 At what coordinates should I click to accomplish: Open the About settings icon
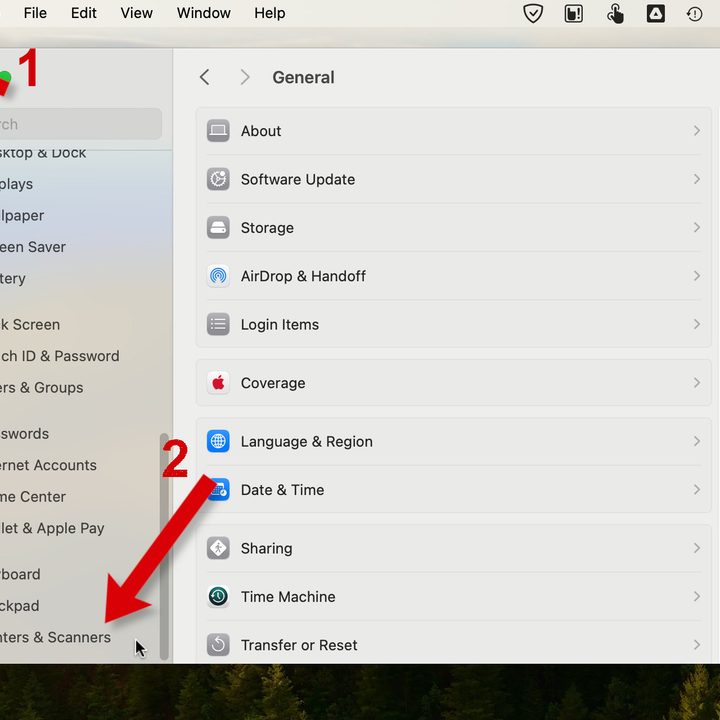tap(218, 131)
